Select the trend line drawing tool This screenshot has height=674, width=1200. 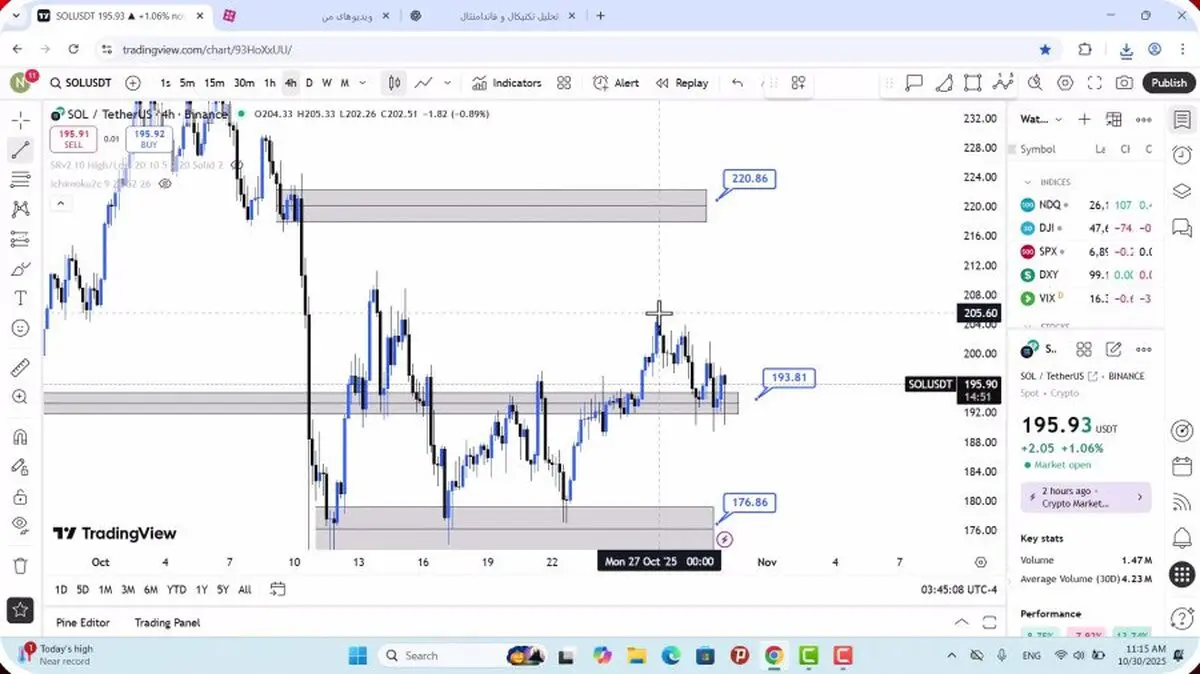20,151
